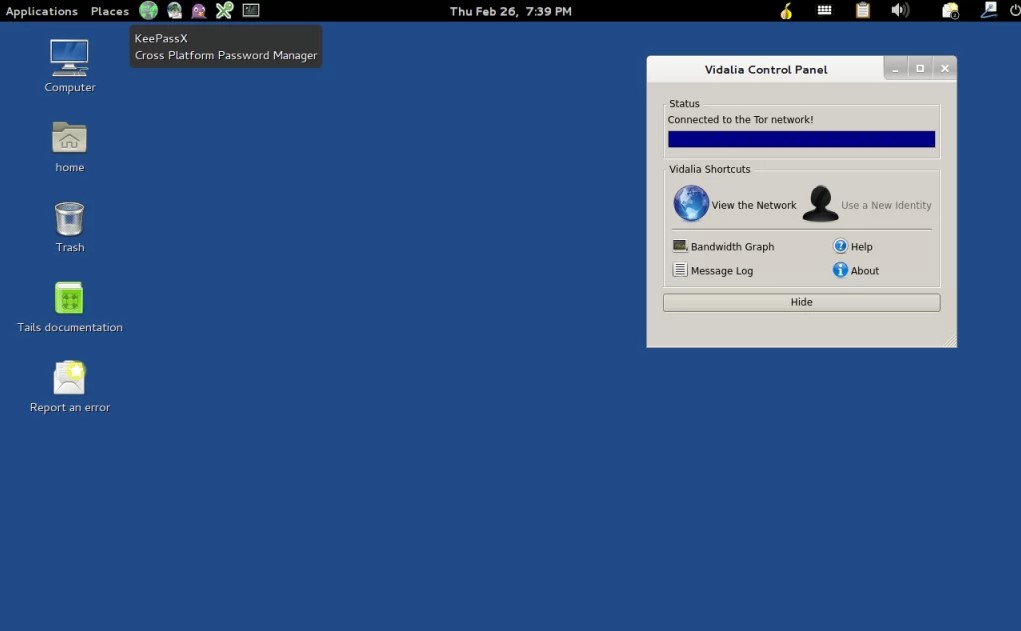Open Vidalia Help
The image size is (1021, 631).
coord(852,246)
